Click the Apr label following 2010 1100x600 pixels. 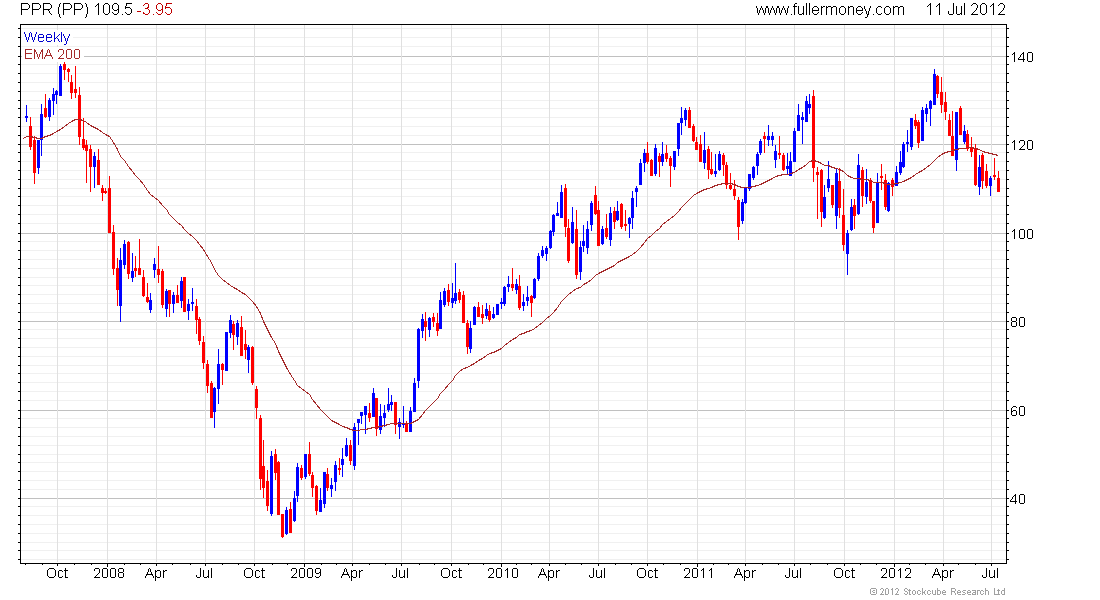549,573
